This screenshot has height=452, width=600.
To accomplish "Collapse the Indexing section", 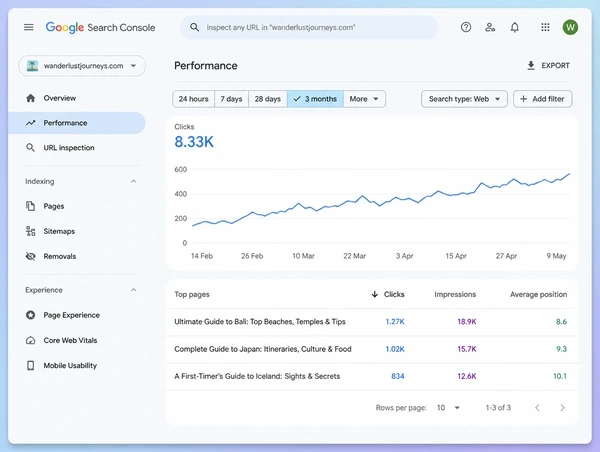I will click(133, 181).
